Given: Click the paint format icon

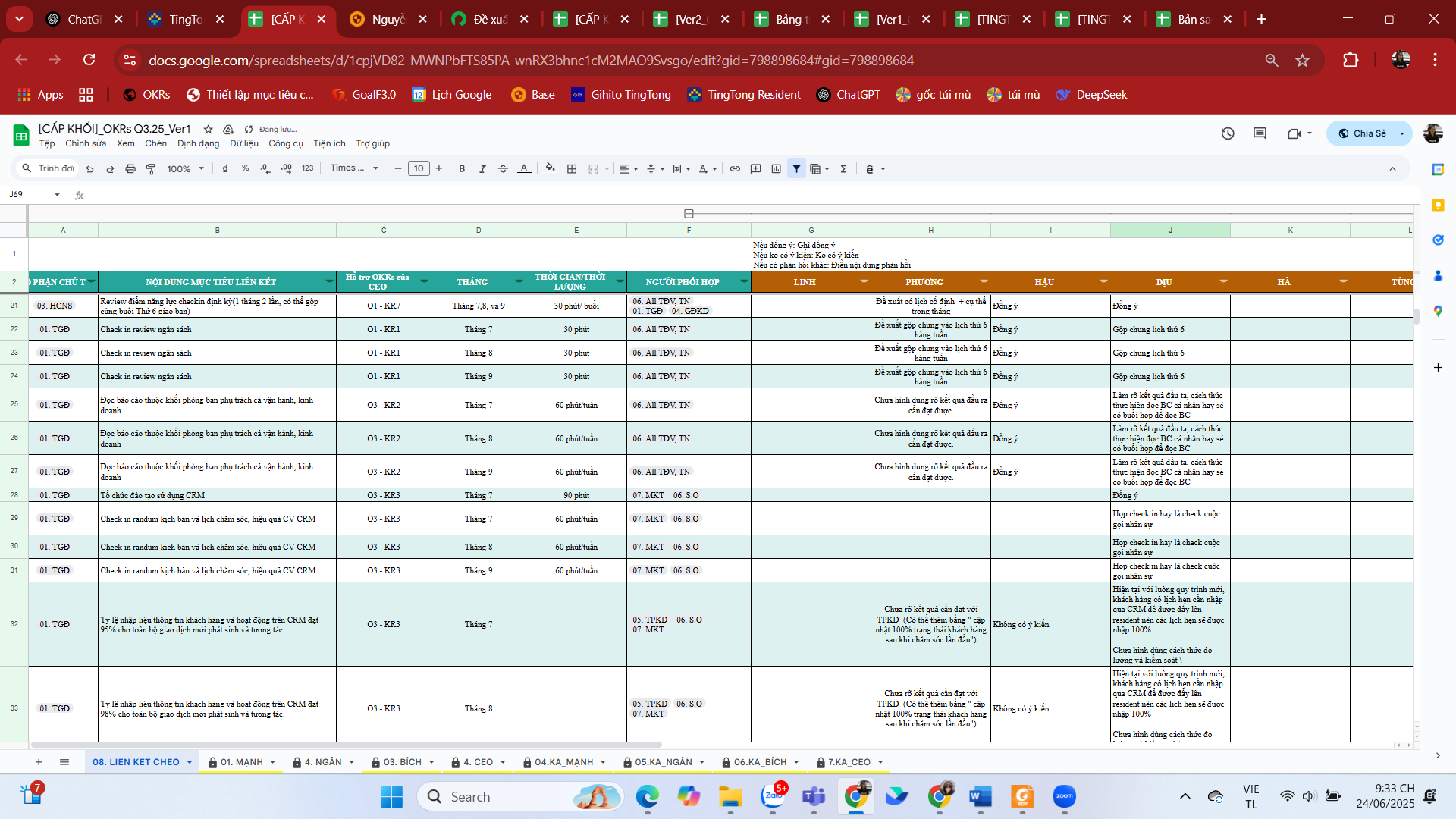Looking at the screenshot, I should pyautogui.click(x=151, y=168).
